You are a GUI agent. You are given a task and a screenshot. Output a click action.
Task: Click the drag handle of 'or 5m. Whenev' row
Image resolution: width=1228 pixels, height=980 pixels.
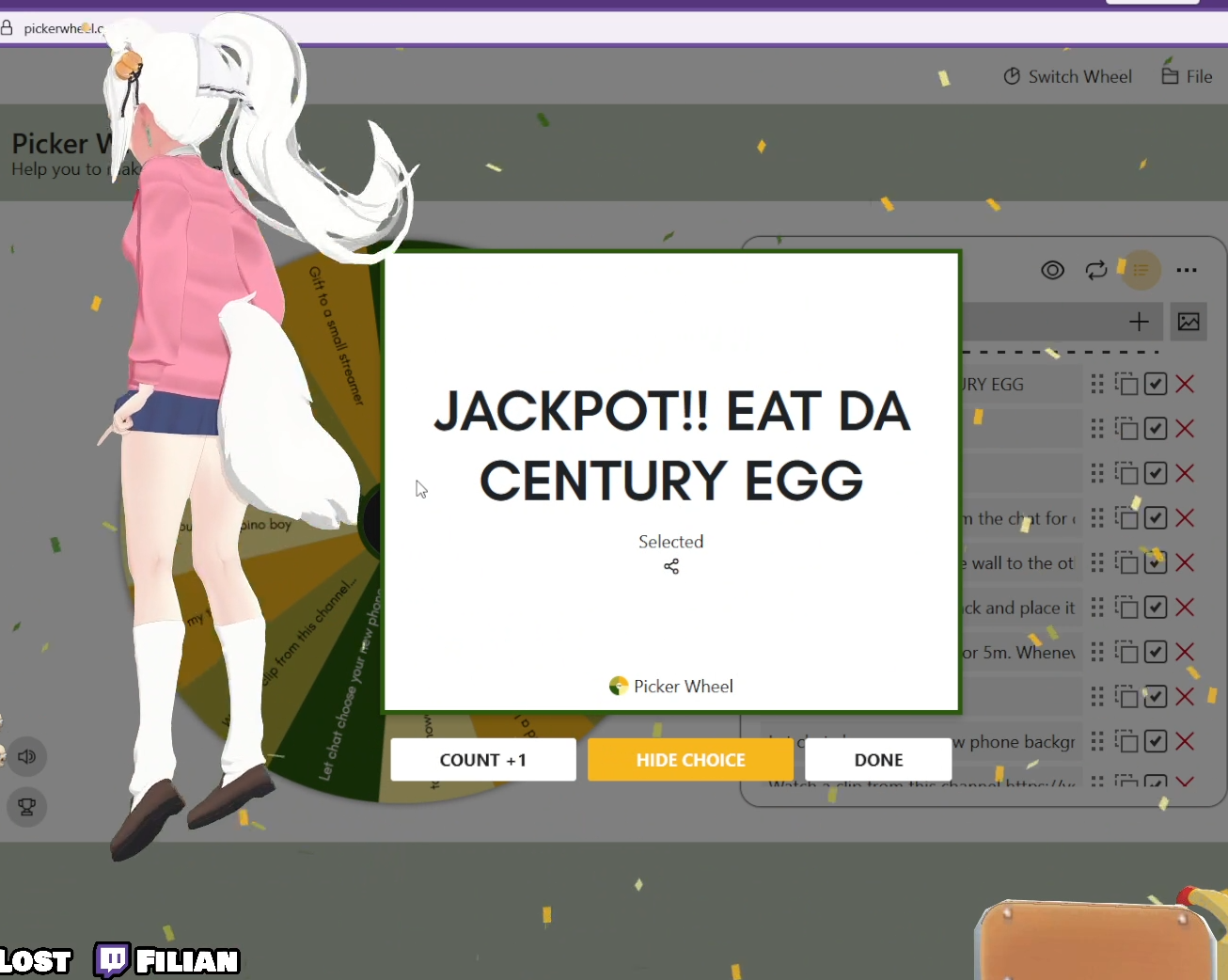point(1097,652)
